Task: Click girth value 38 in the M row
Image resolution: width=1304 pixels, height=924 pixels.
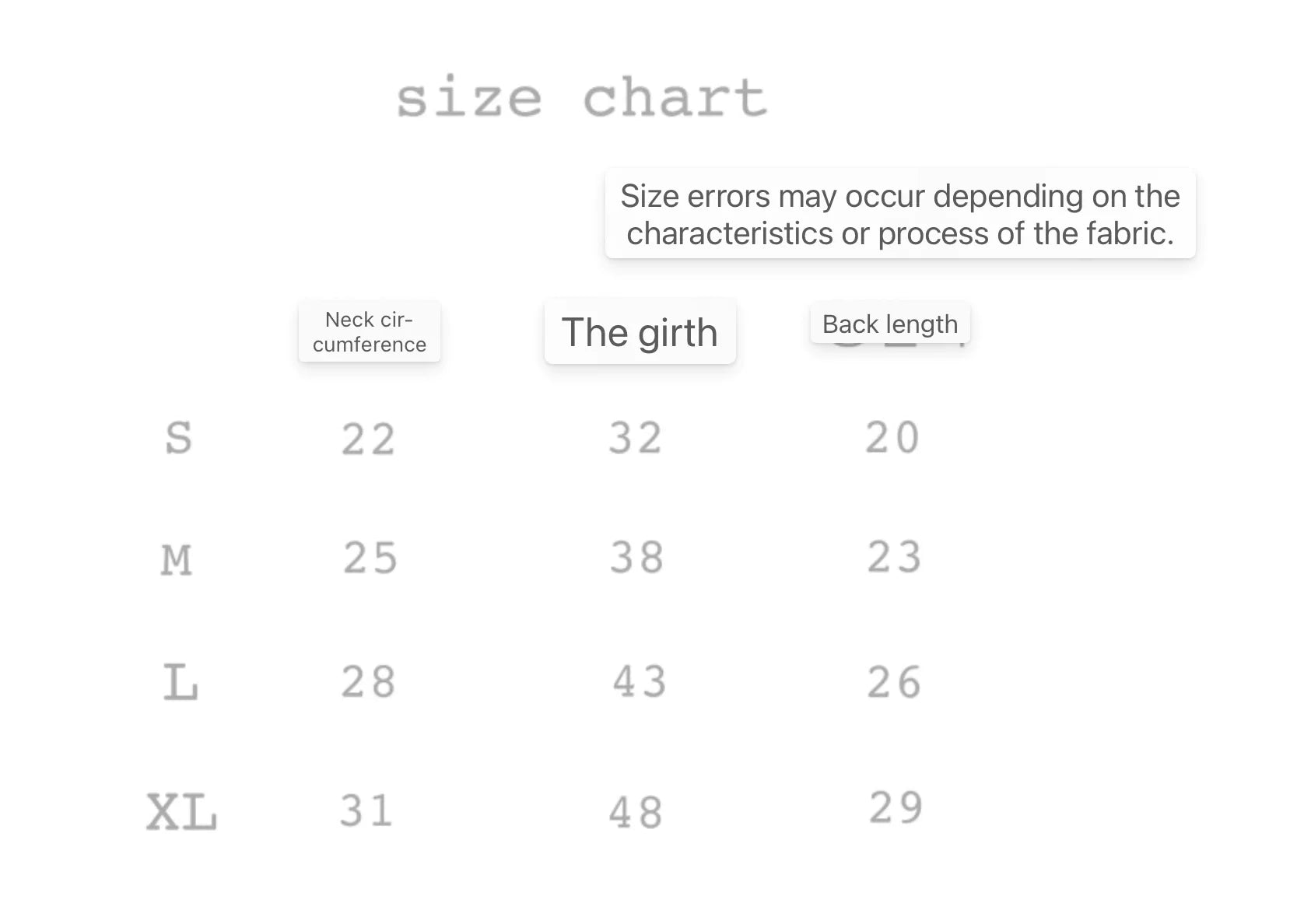Action: pyautogui.click(x=637, y=558)
